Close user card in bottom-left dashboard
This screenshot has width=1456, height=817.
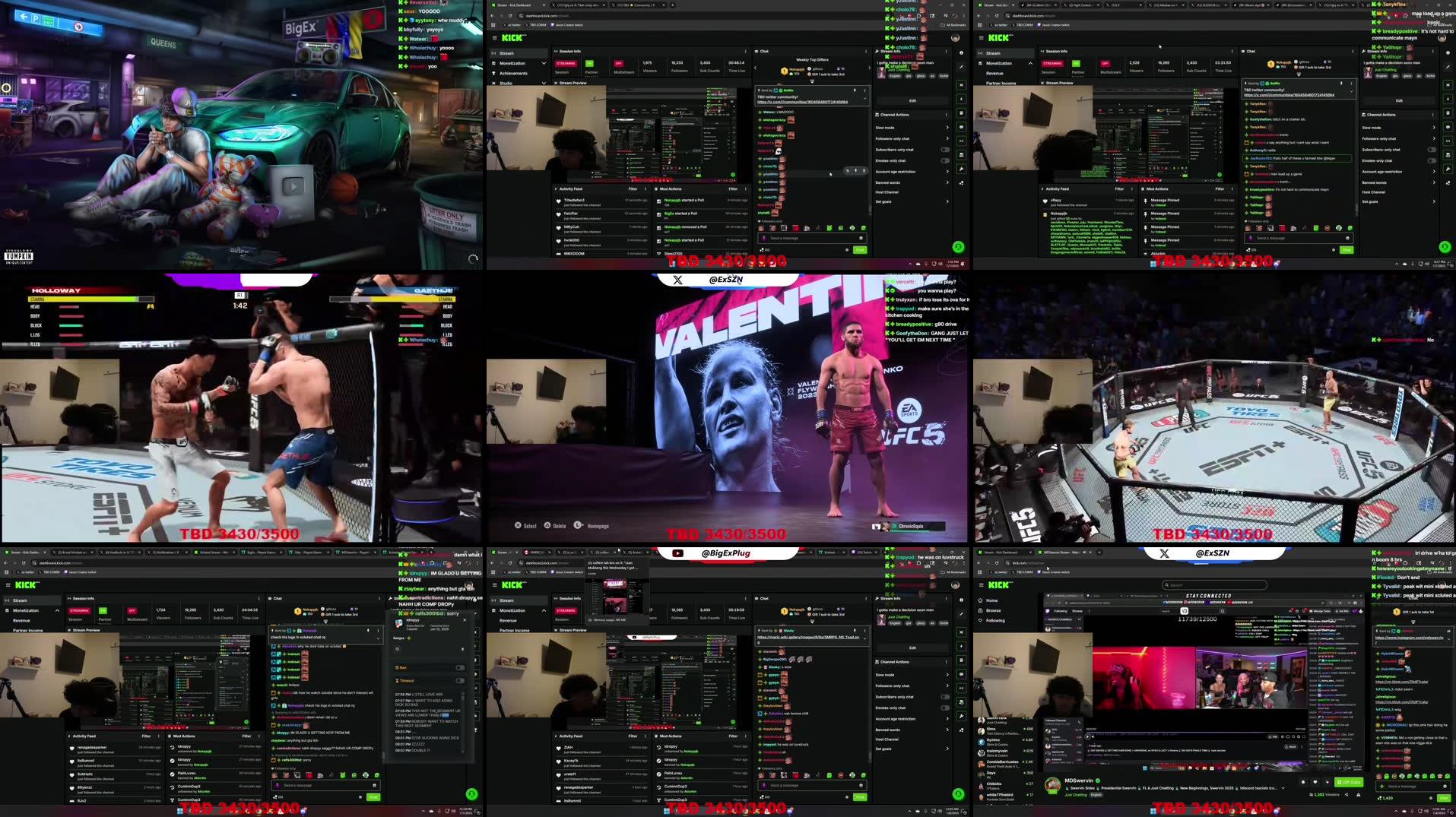(465, 619)
